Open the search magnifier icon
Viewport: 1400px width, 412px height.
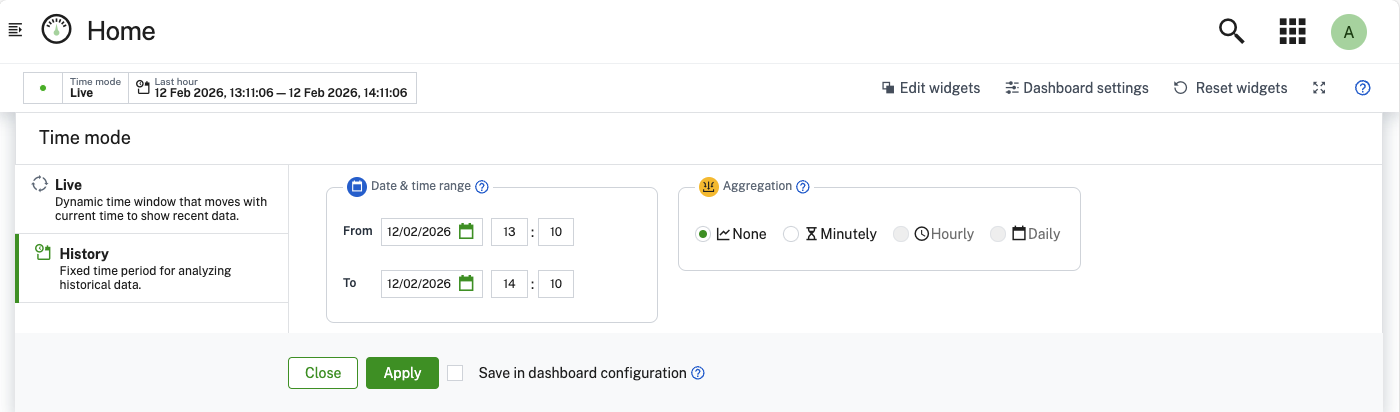[x=1231, y=32]
